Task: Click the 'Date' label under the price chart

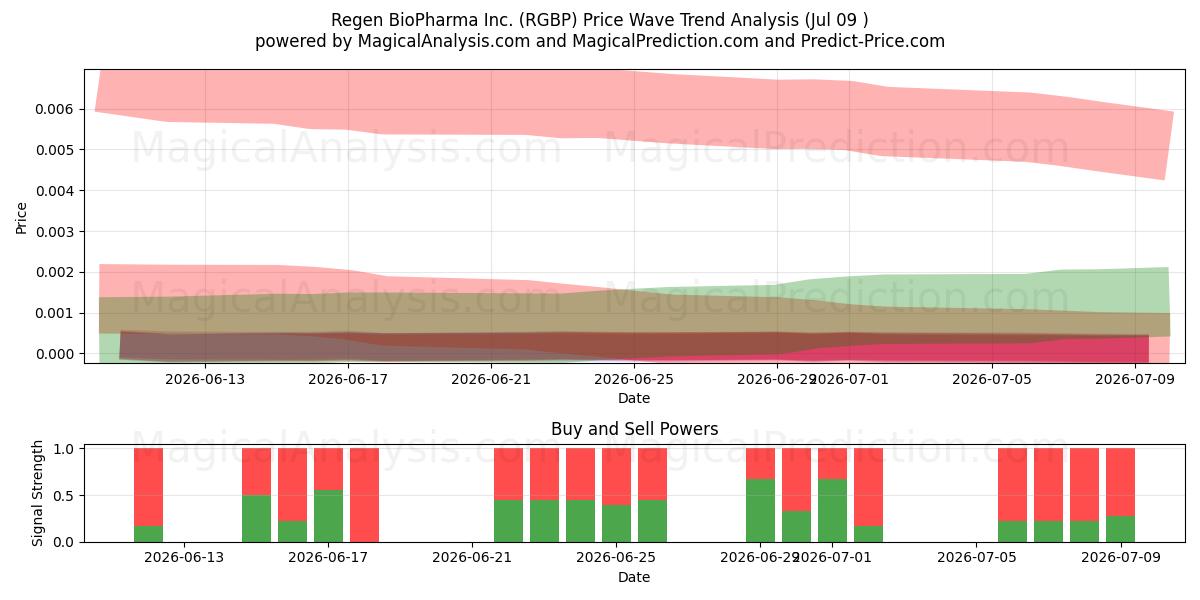Action: [x=634, y=398]
